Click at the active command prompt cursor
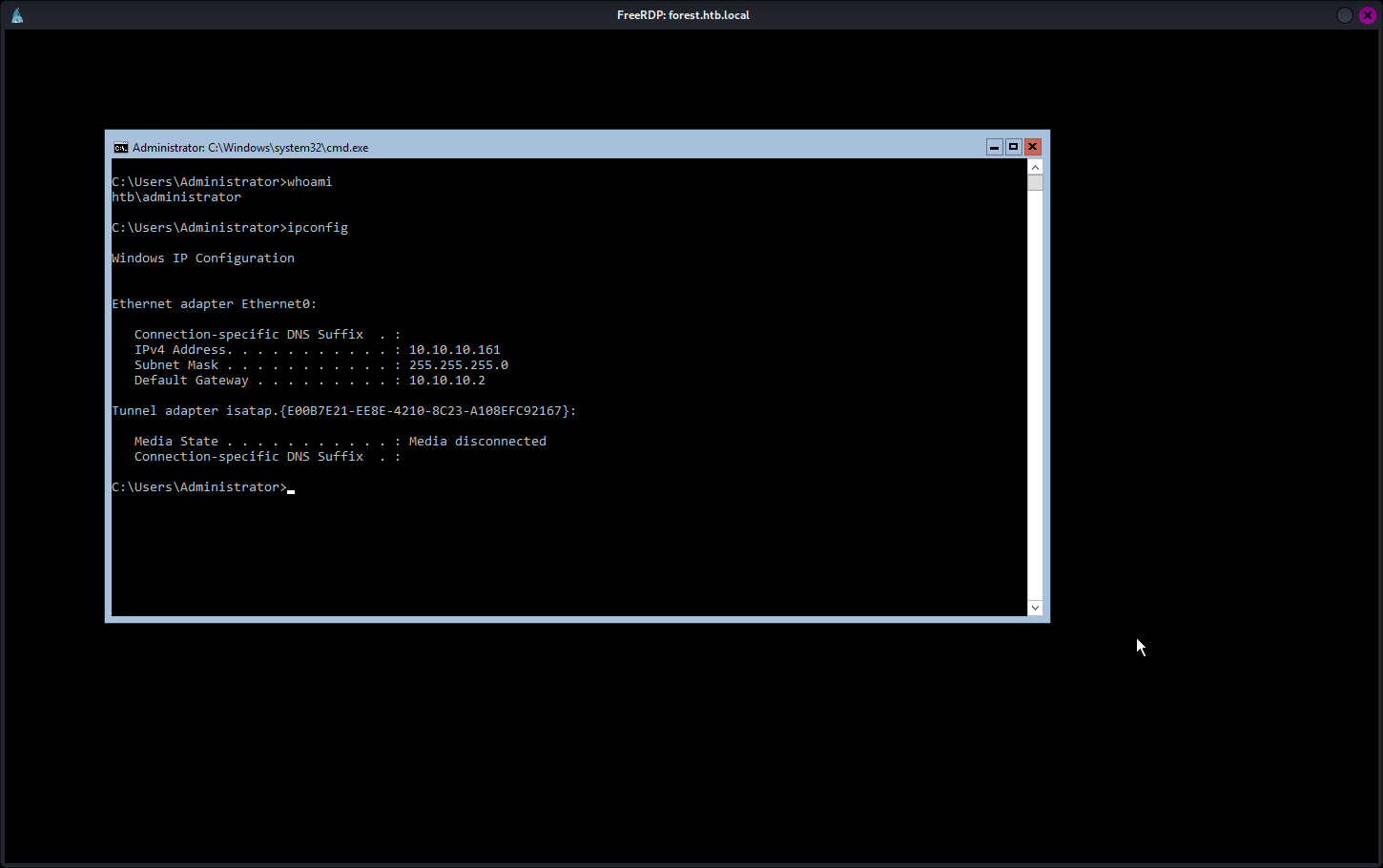Viewport: 1383px width, 868px height. point(291,488)
